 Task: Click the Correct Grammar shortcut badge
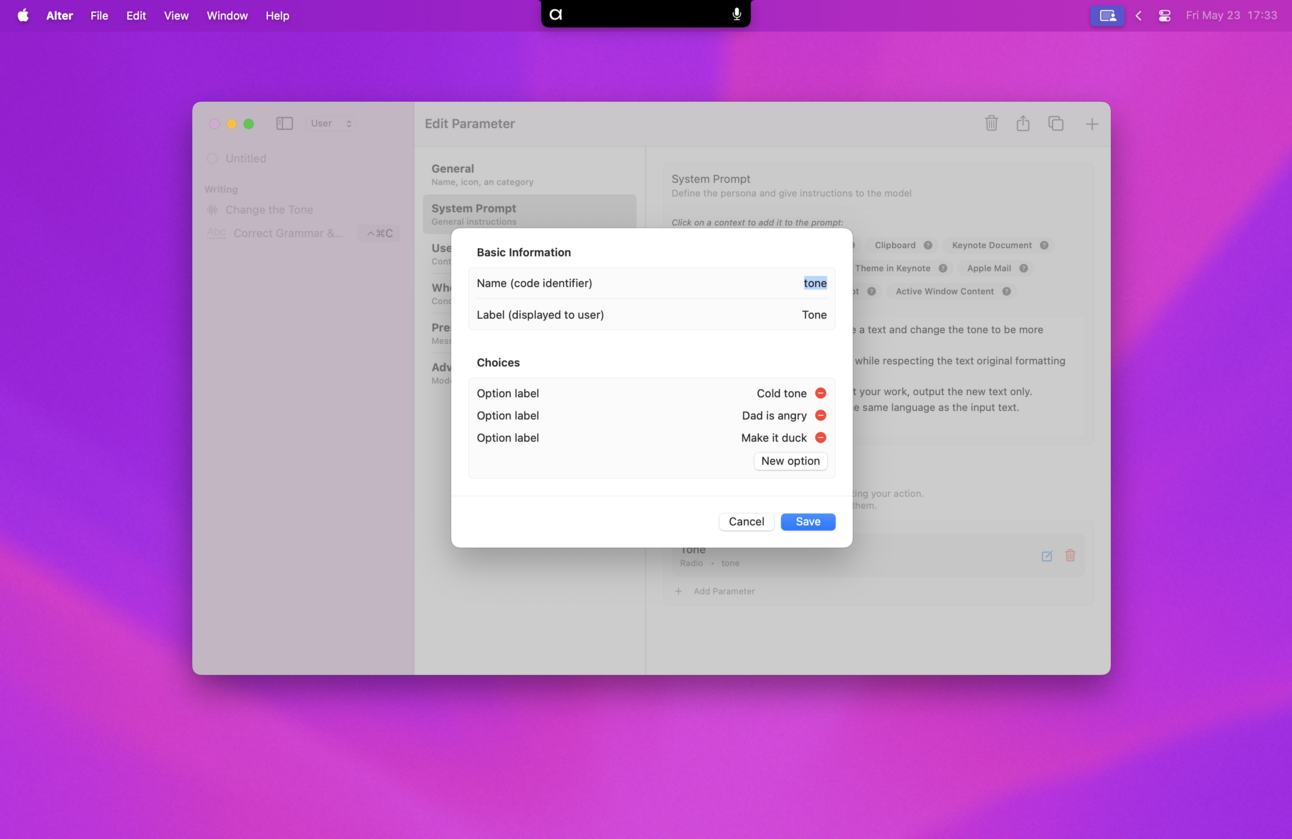(379, 233)
